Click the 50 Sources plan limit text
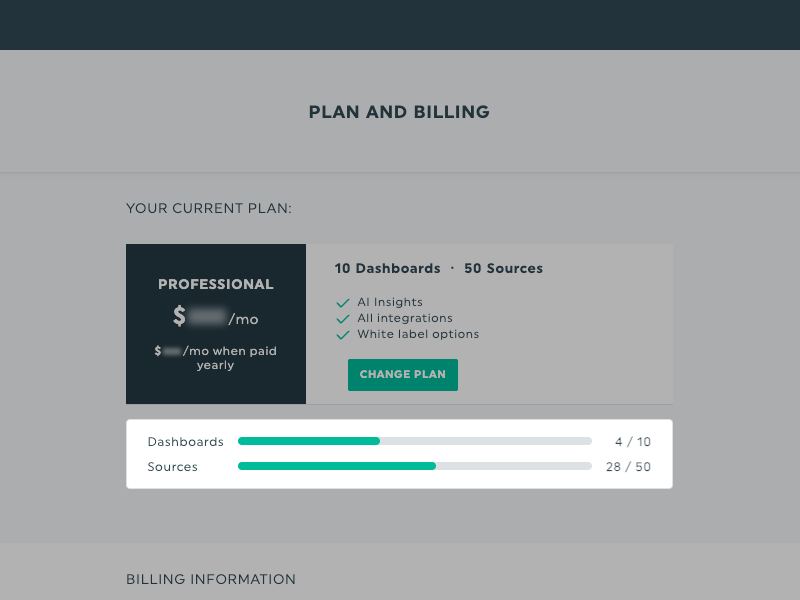Viewport: 800px width, 600px height. [503, 269]
